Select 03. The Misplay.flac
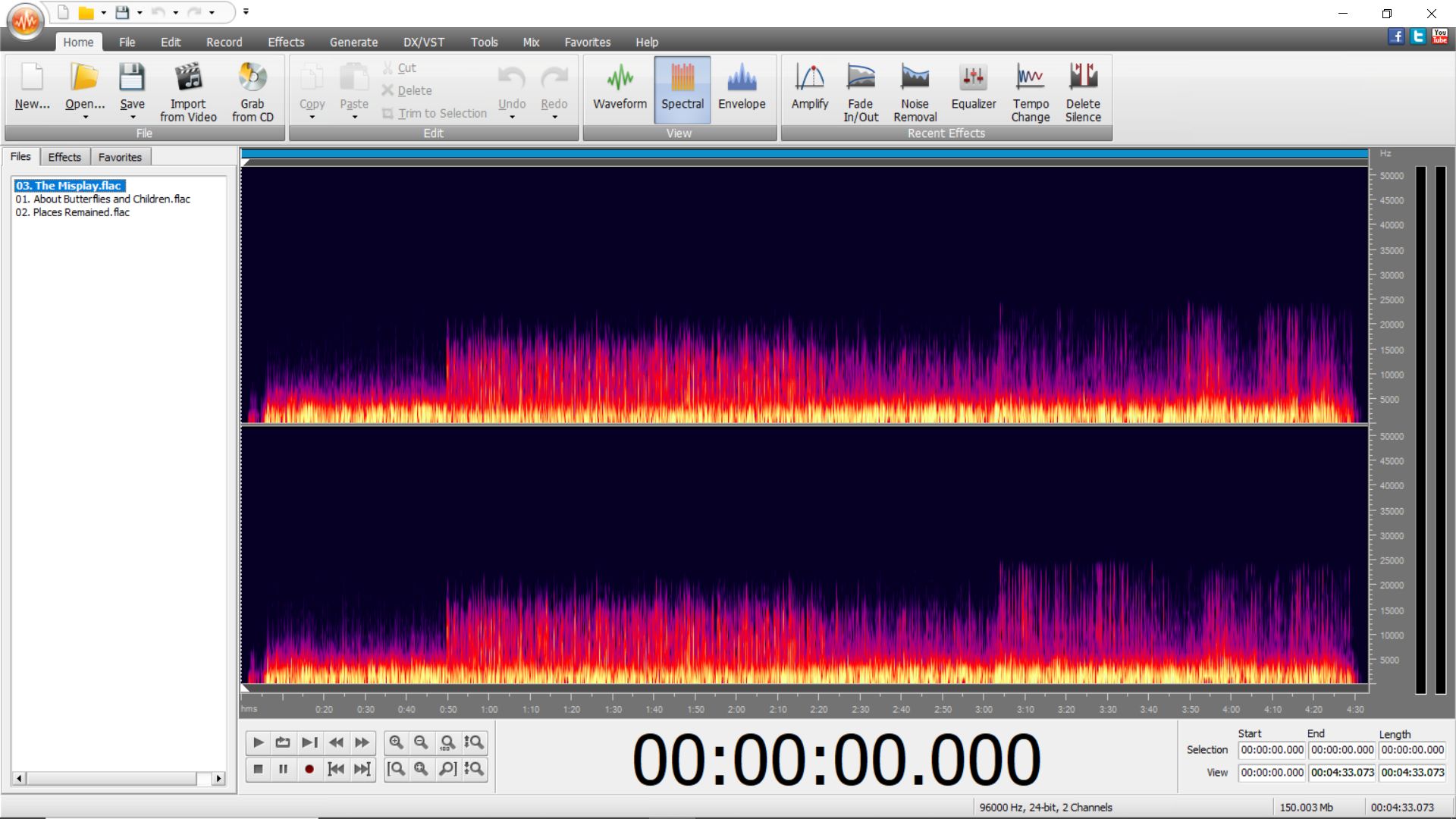1456x819 pixels. [69, 186]
